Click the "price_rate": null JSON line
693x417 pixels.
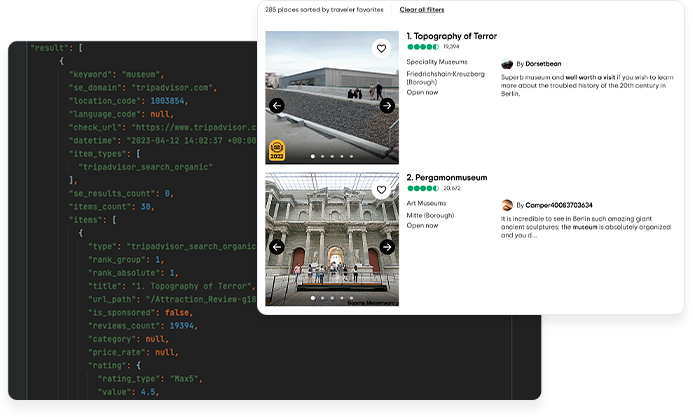pos(133,353)
